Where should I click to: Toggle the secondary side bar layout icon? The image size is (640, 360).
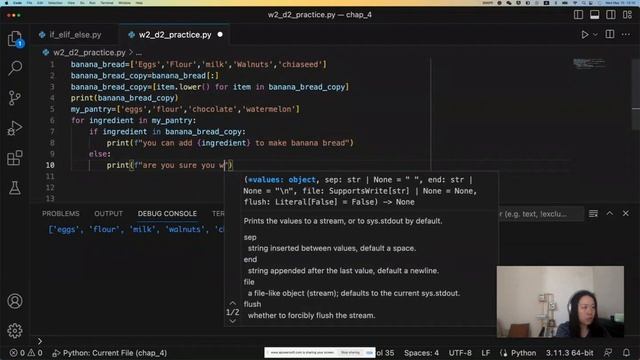[x=611, y=15]
